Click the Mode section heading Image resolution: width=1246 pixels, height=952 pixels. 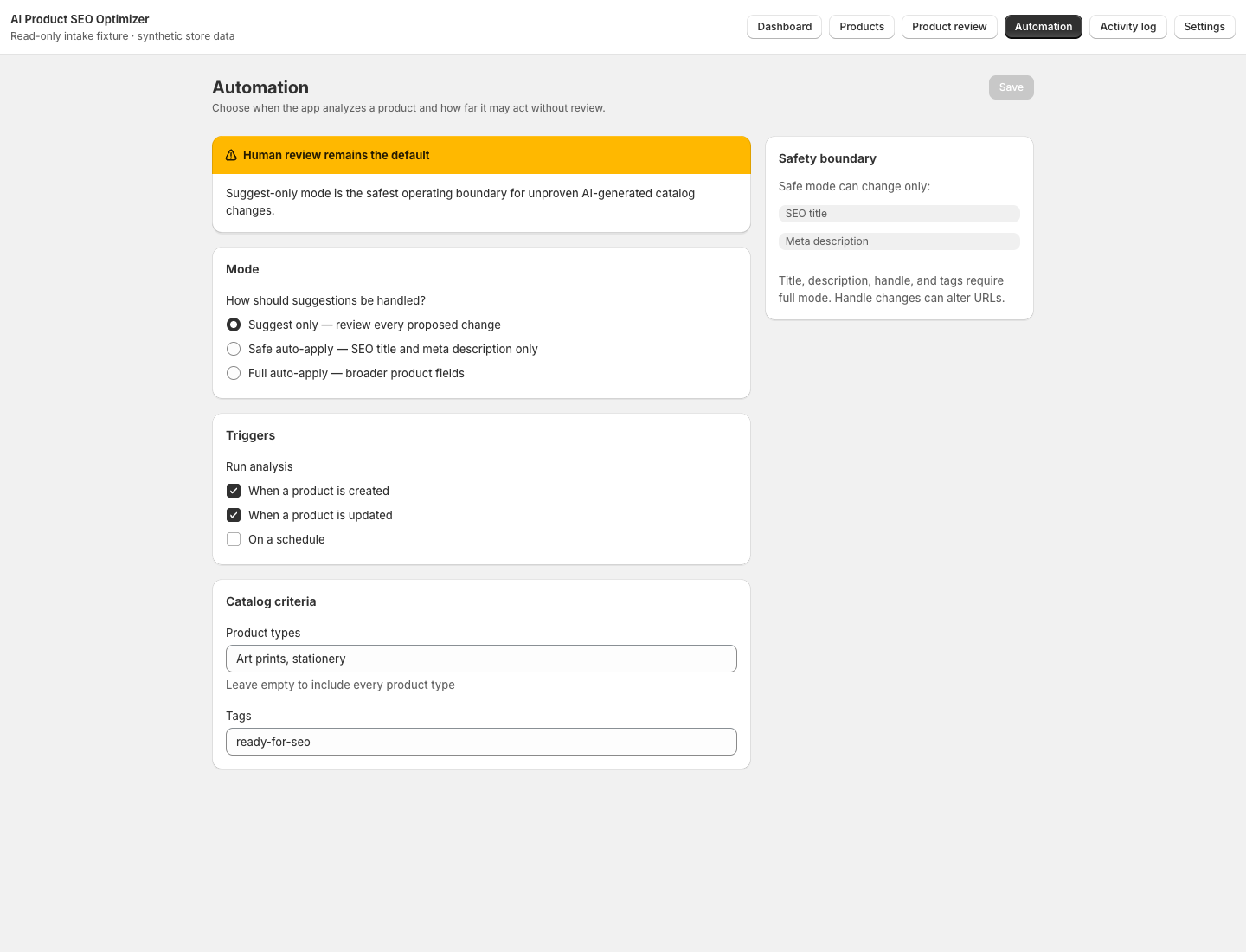coord(242,269)
